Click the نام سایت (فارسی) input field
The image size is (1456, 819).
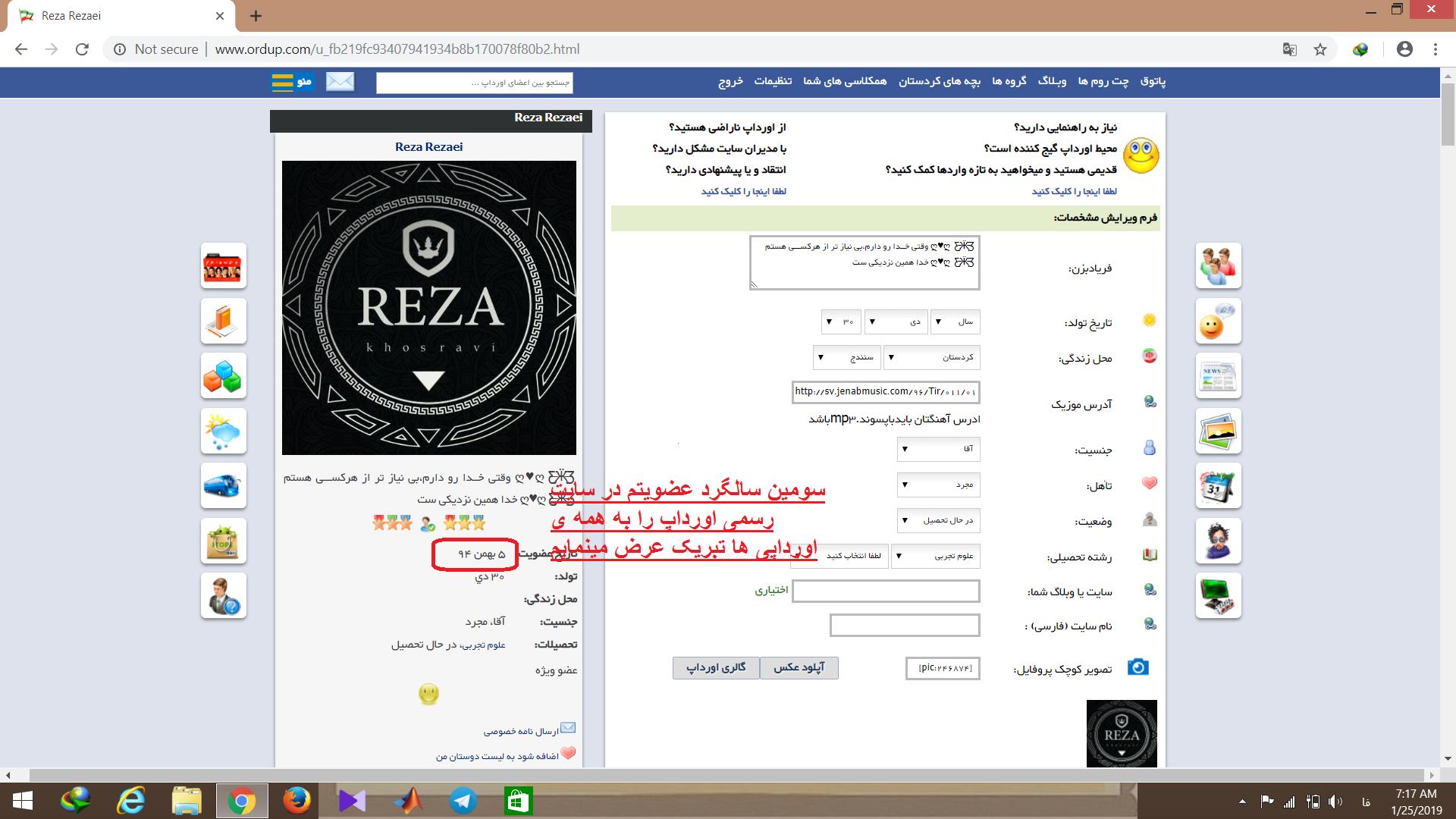pos(905,626)
